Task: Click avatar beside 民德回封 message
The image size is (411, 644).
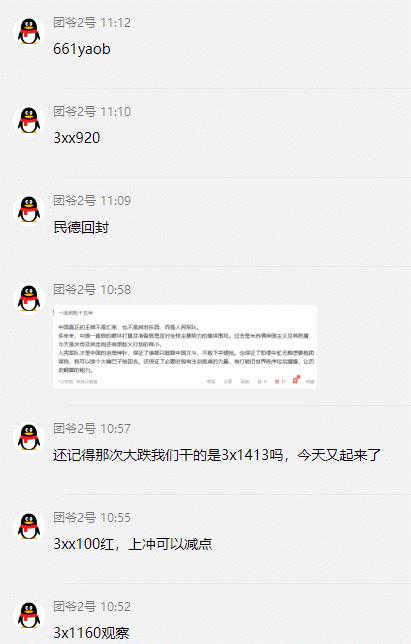Action: 29,209
